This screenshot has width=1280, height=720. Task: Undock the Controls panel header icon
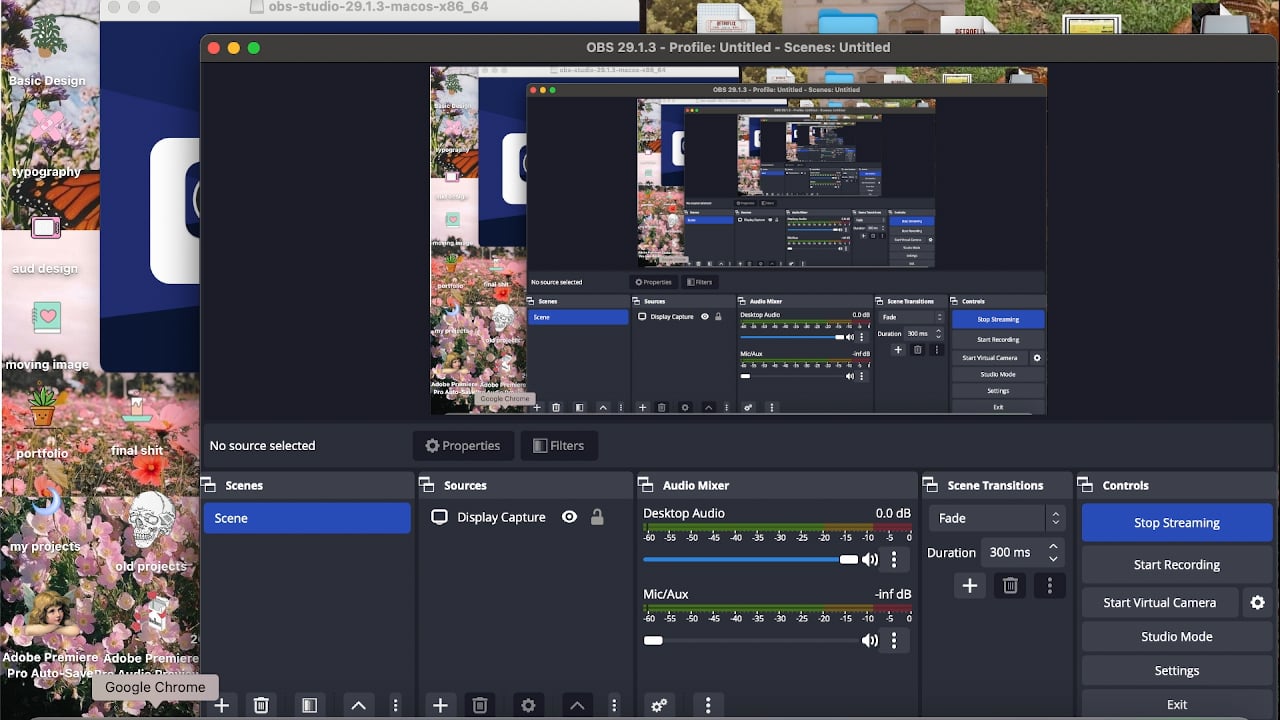coord(1086,485)
